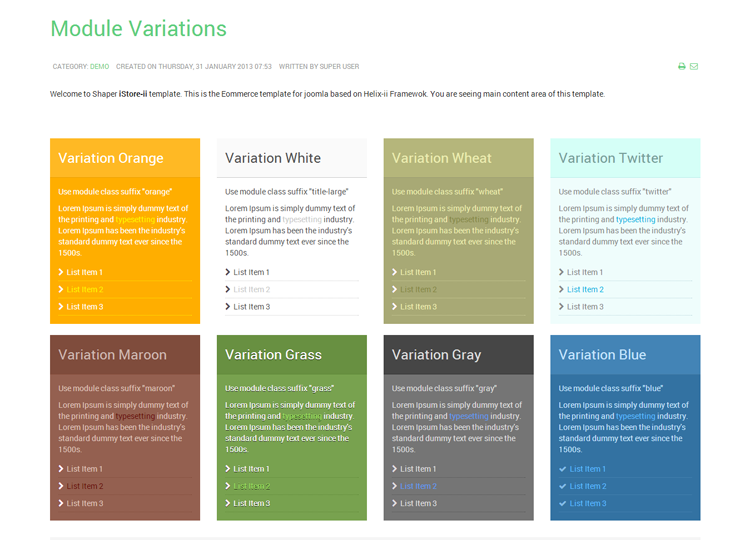Open the Module Variations page title
750x540 pixels.
(x=138, y=29)
